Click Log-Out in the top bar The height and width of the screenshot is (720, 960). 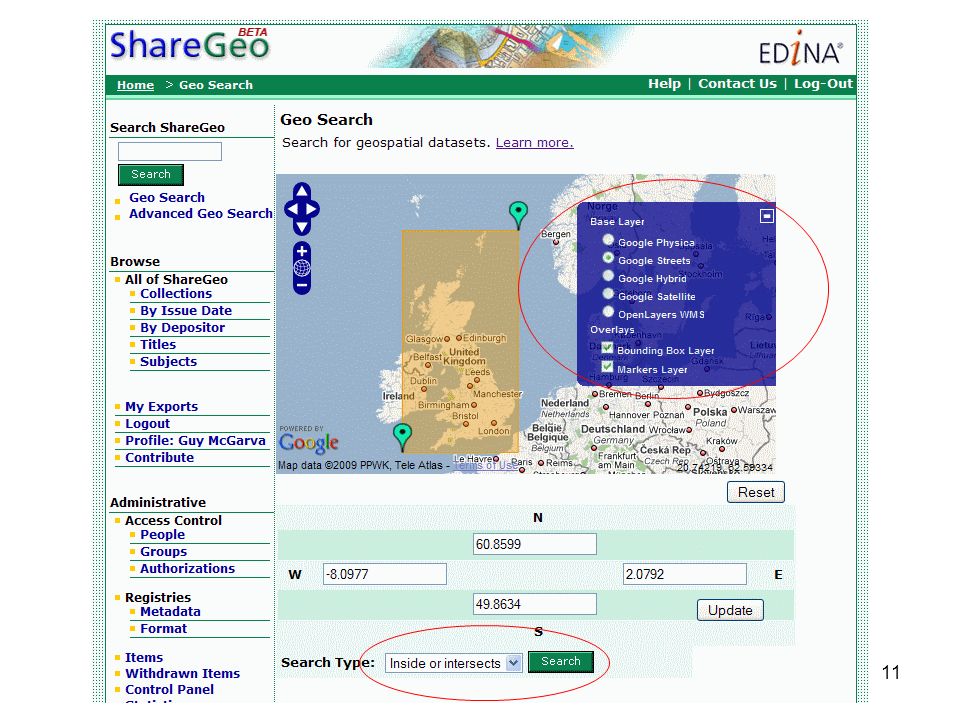point(823,84)
